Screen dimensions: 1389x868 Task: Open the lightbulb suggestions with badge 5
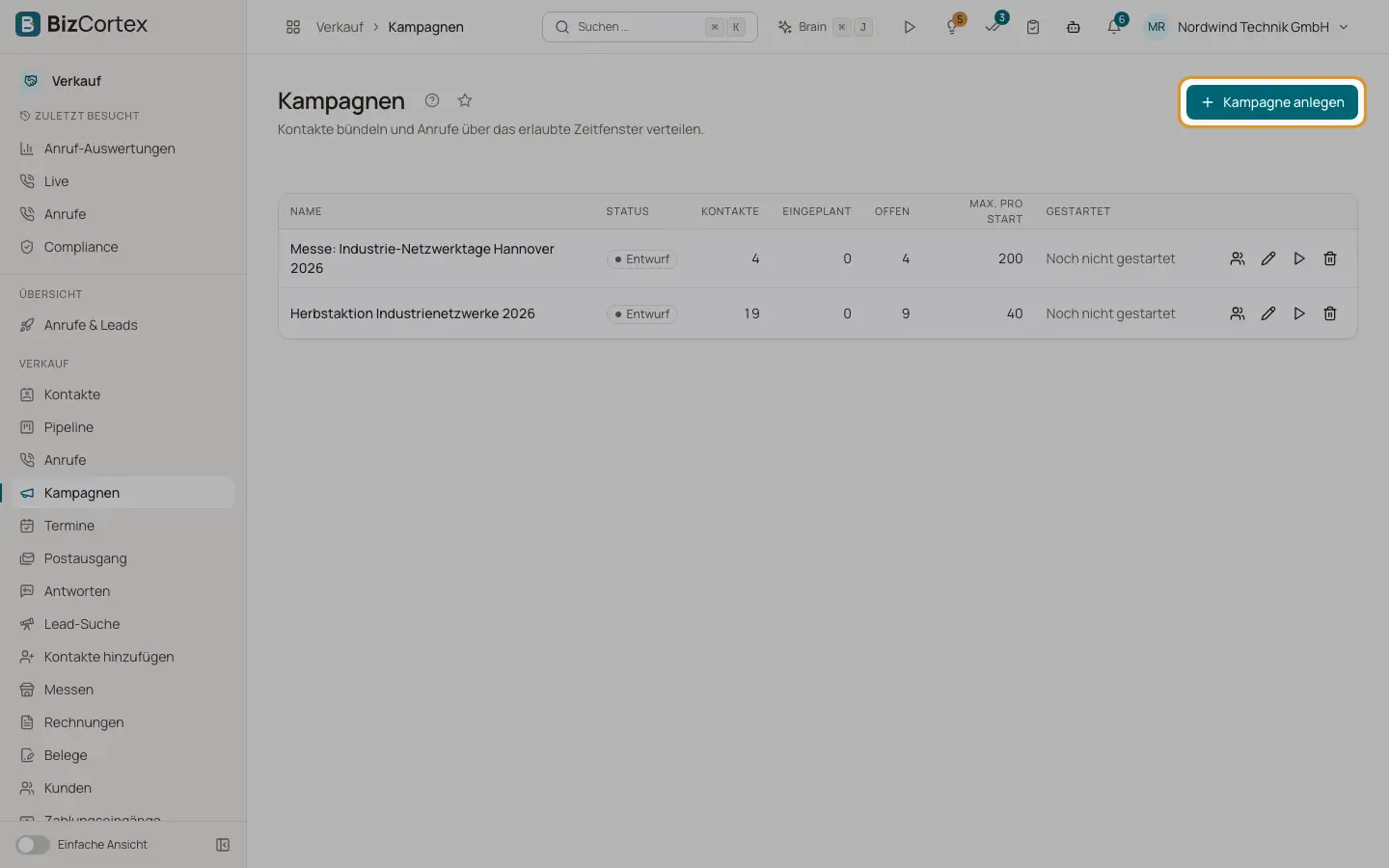coord(953,27)
